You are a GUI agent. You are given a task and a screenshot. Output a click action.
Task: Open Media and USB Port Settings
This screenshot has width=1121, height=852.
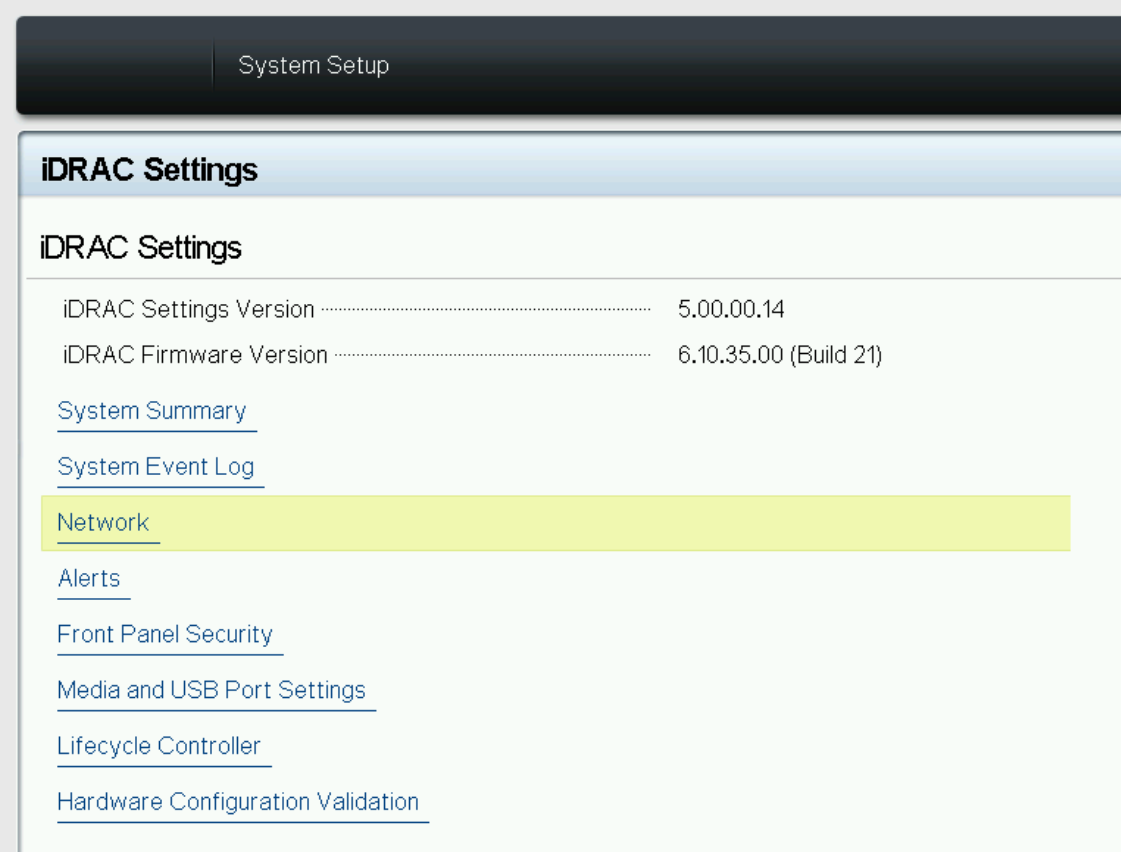(x=212, y=691)
